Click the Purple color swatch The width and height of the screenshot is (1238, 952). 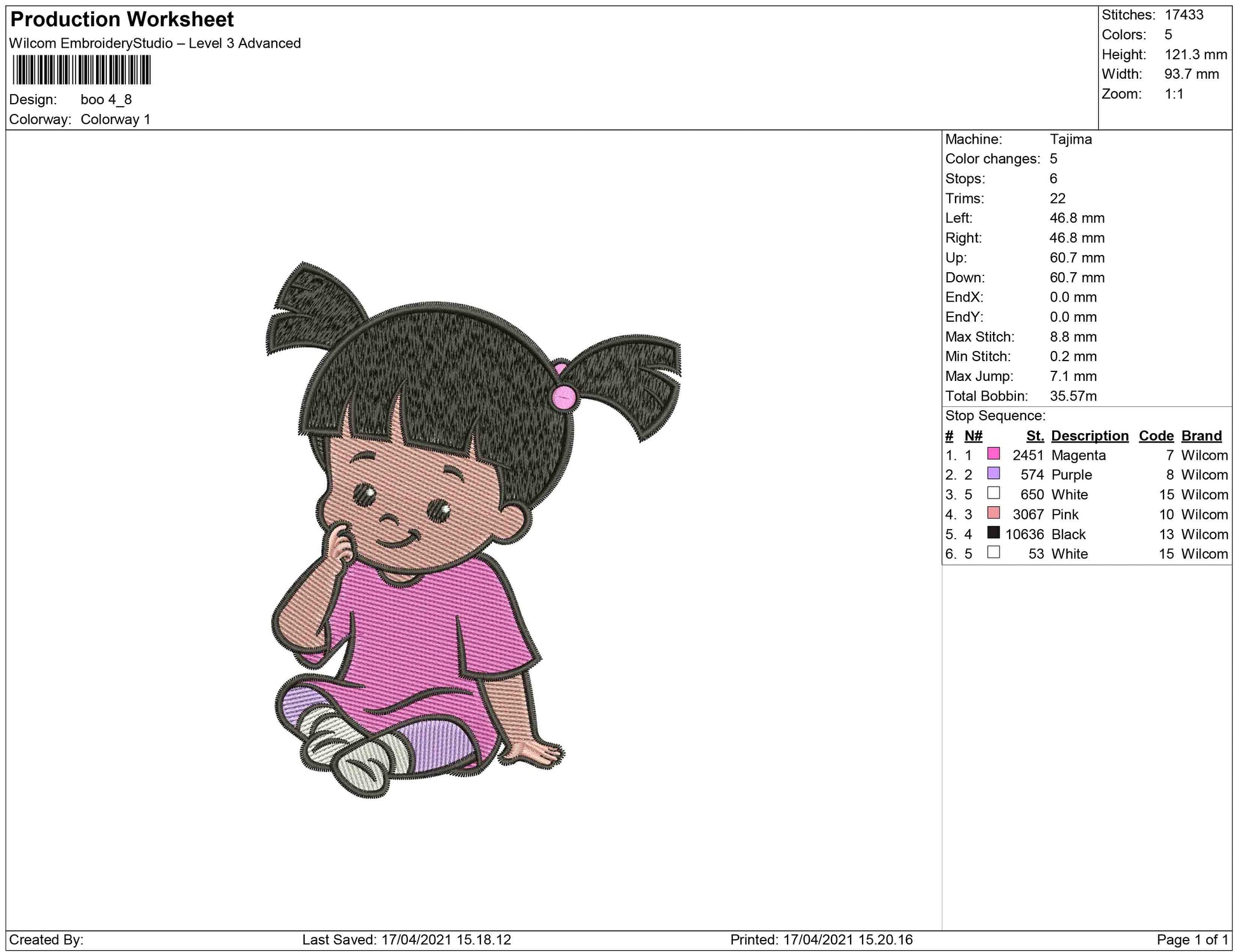993,474
